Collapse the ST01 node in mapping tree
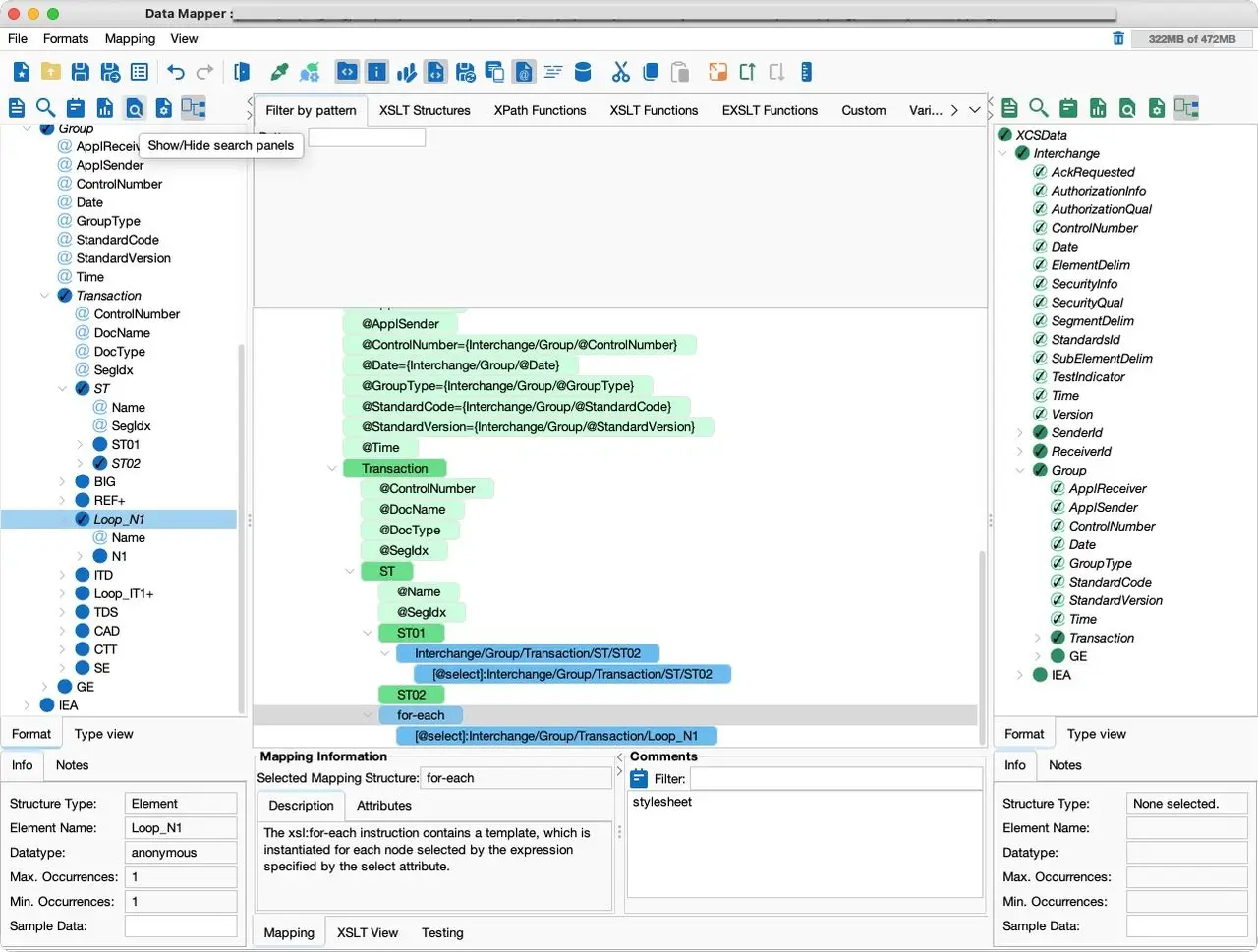The width and height of the screenshot is (1258, 952). [x=368, y=634]
